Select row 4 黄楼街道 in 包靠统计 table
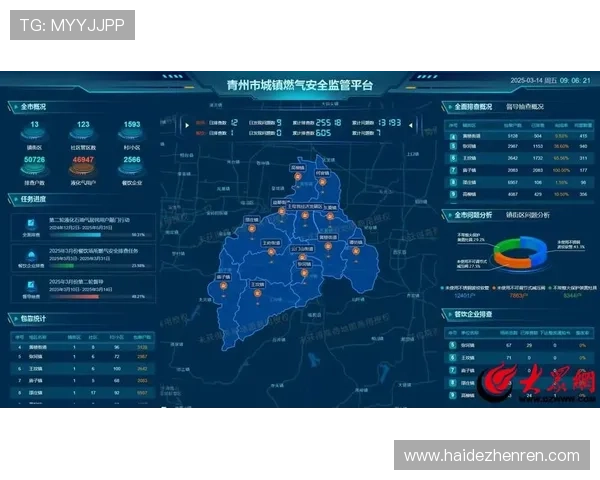 point(83,348)
